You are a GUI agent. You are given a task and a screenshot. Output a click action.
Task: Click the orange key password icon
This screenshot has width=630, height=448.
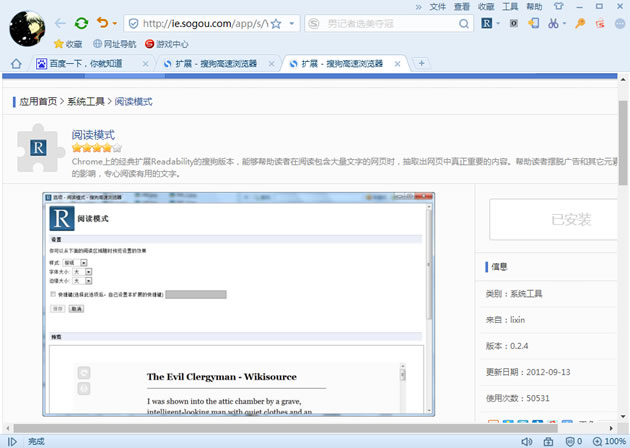pos(580,23)
